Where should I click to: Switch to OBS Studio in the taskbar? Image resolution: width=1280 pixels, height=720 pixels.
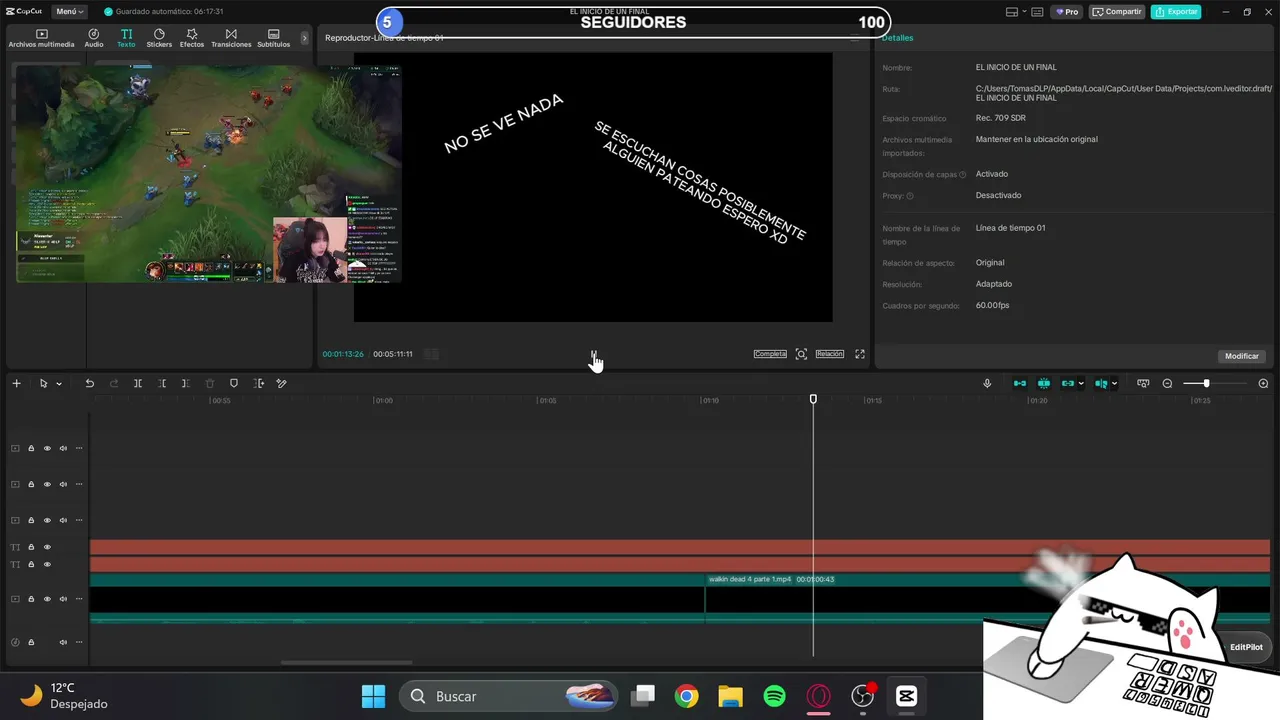[862, 696]
